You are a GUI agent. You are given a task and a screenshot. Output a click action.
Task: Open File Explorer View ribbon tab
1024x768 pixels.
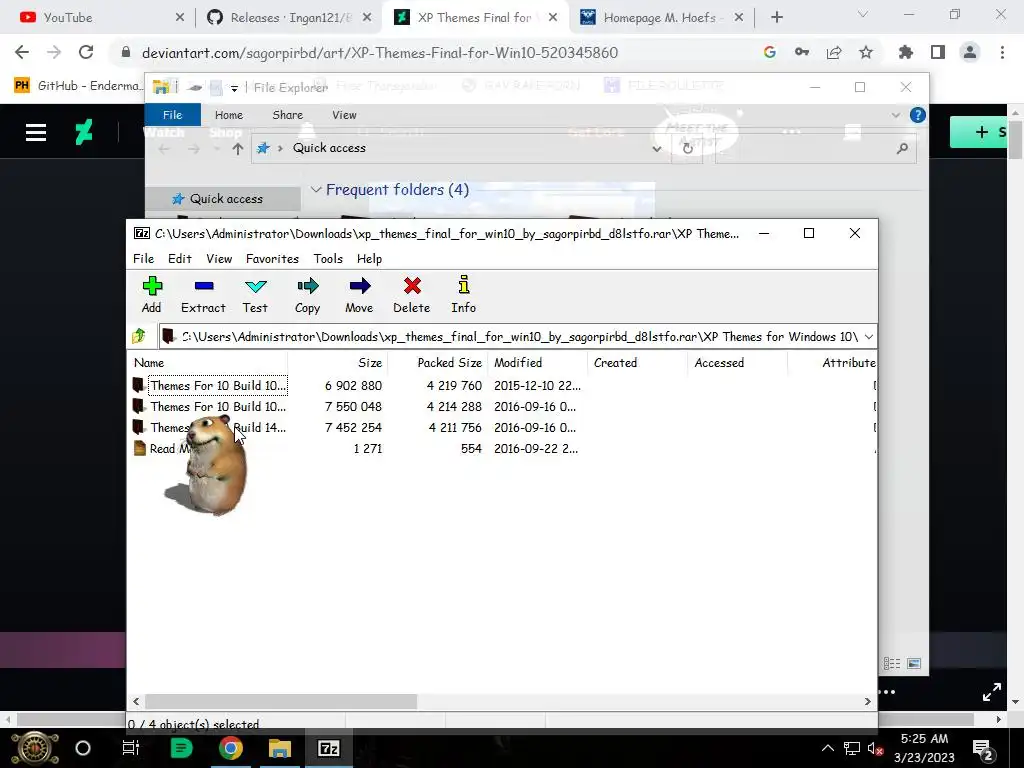(x=344, y=115)
